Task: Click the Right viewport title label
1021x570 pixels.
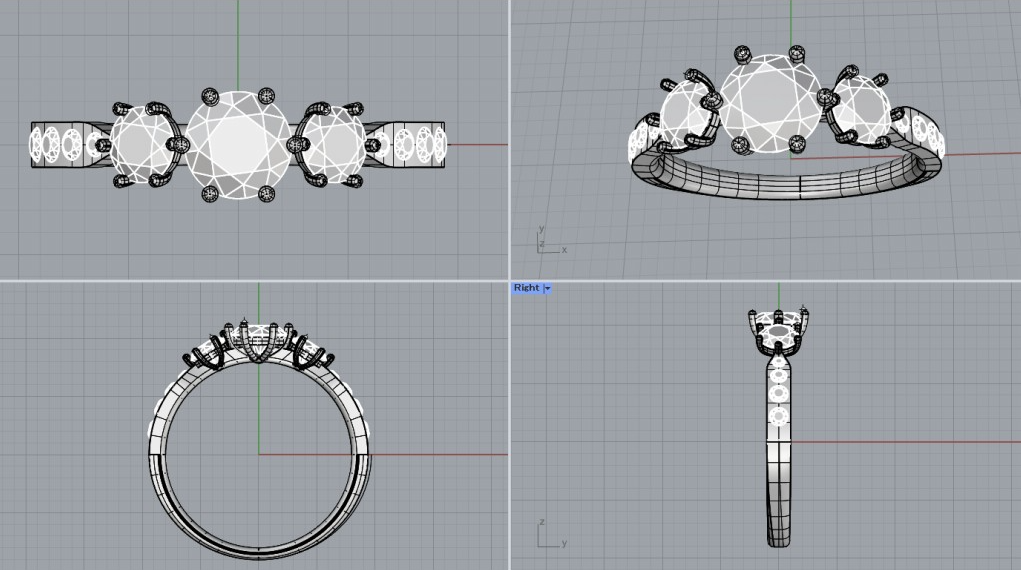Action: (x=526, y=288)
